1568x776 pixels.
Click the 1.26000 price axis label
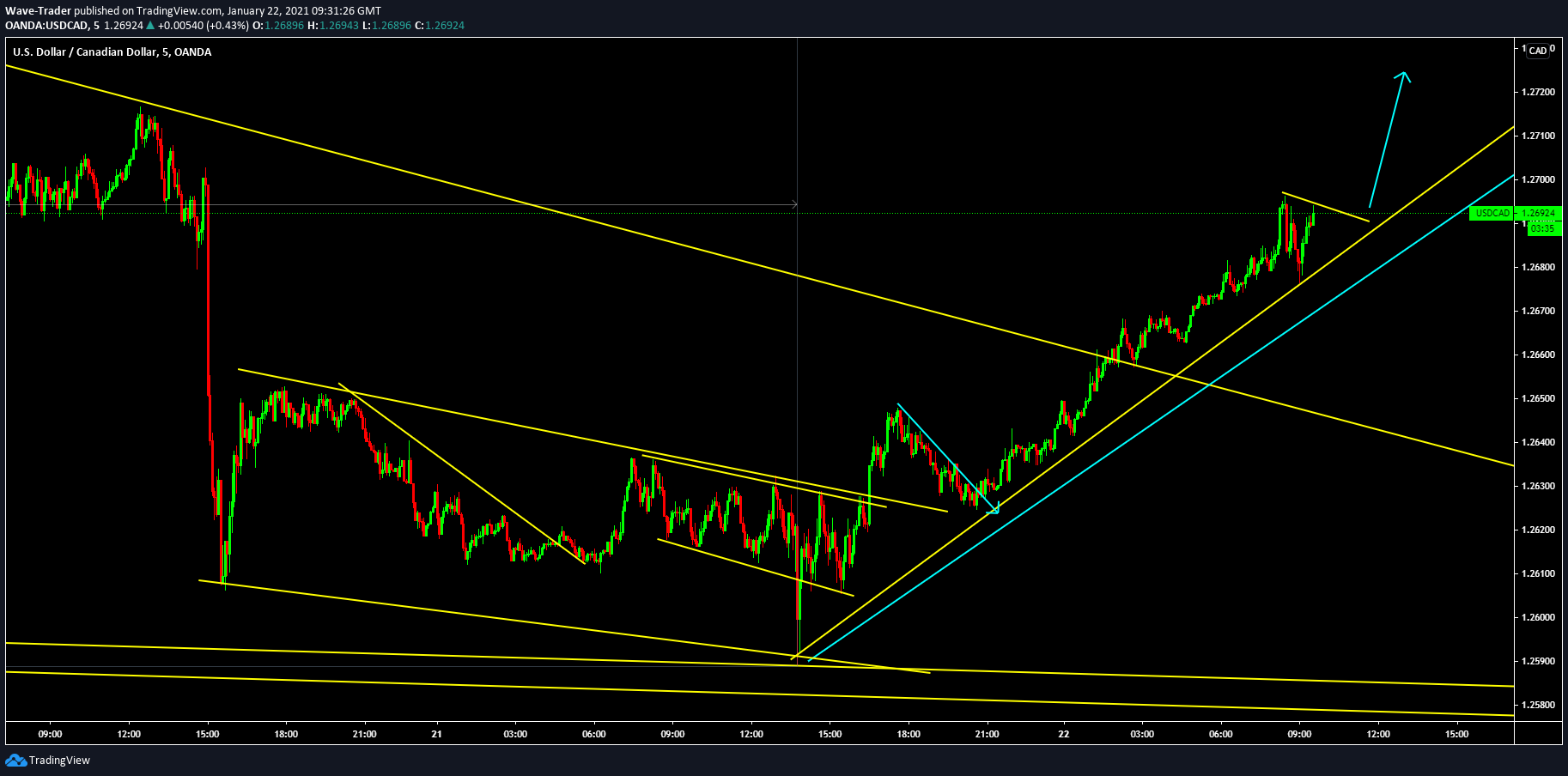(x=1538, y=617)
